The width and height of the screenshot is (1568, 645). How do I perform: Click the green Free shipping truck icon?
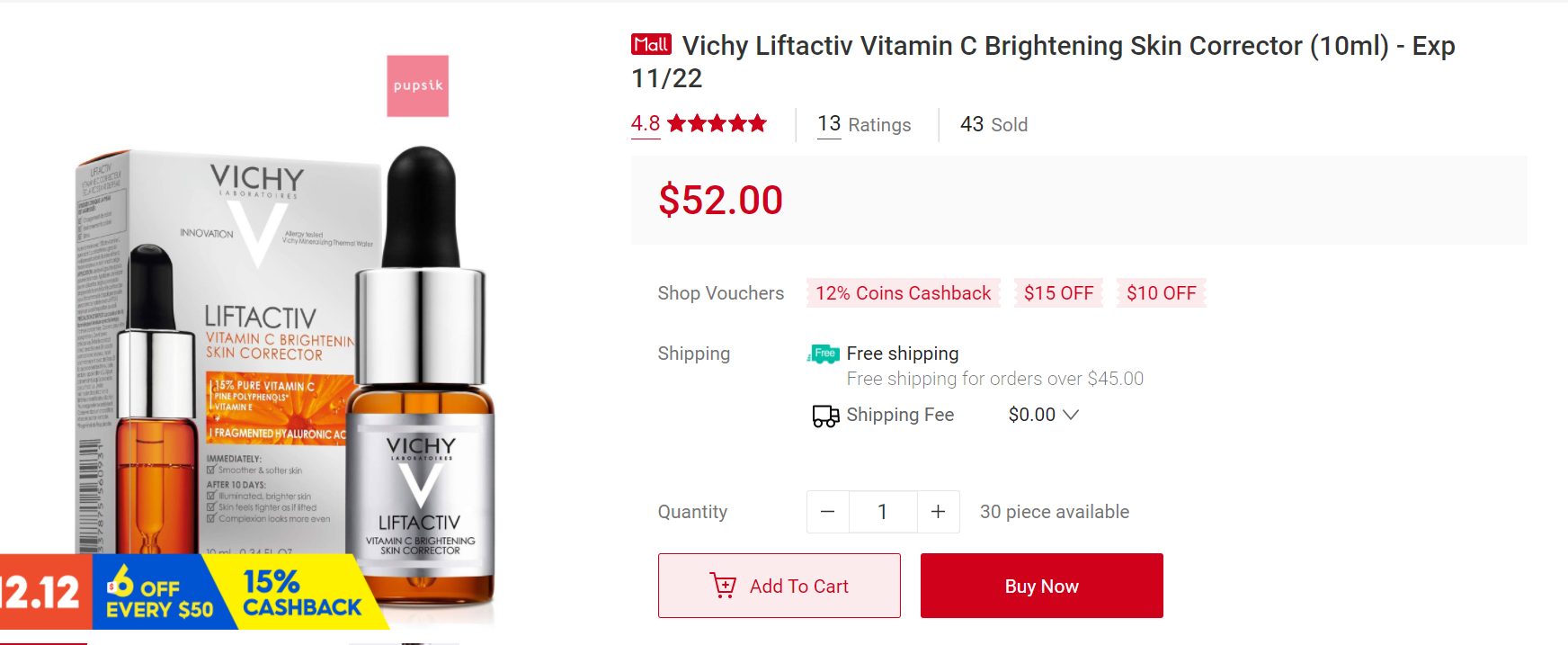(824, 354)
